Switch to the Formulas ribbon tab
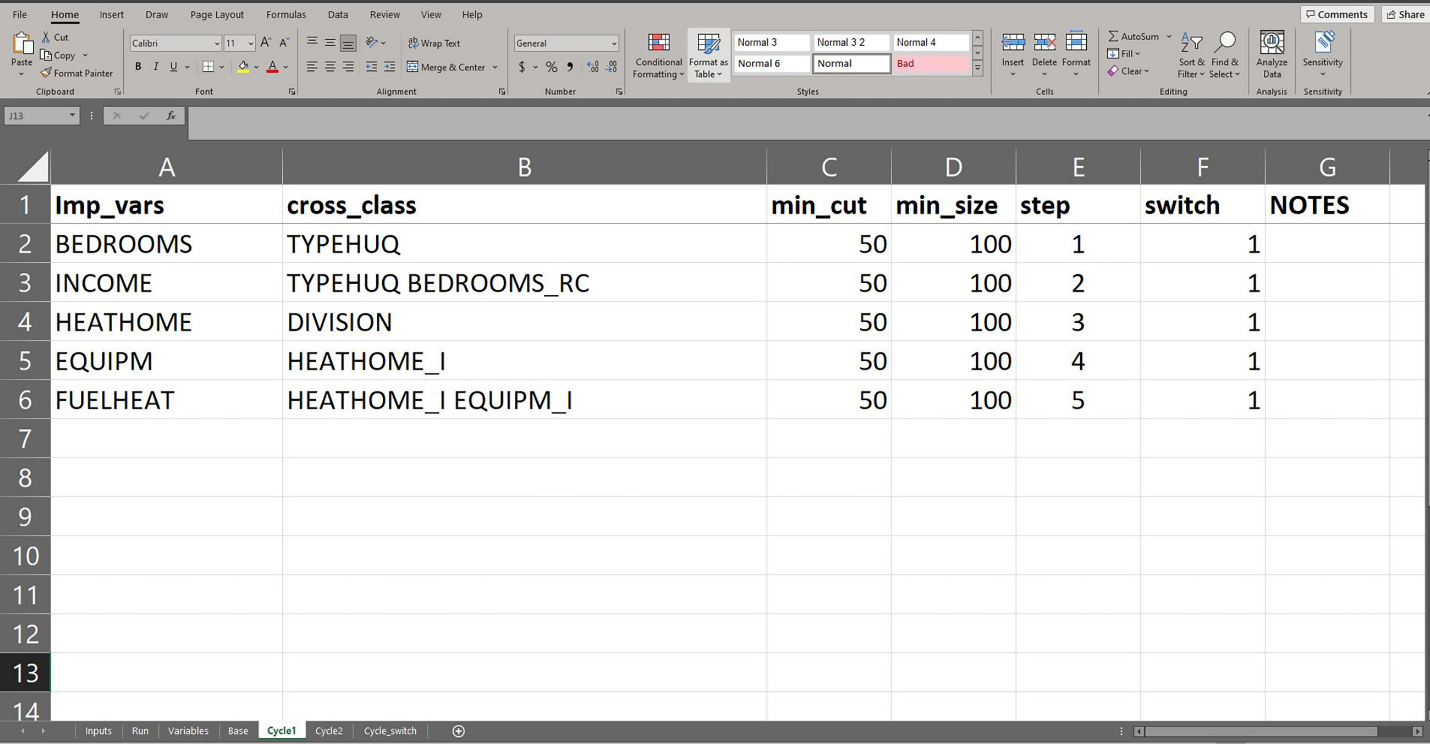Viewport: 1430px width, 744px height. pyautogui.click(x=285, y=14)
